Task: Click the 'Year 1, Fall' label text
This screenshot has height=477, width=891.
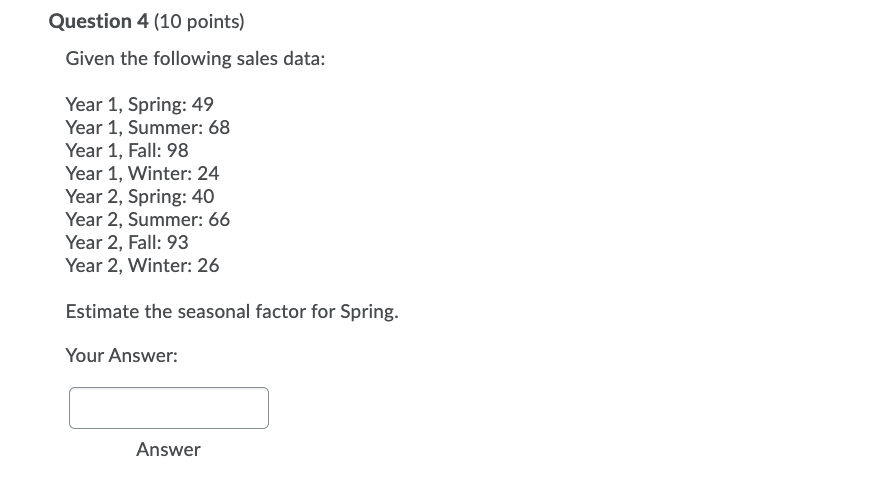Action: pos(111,151)
